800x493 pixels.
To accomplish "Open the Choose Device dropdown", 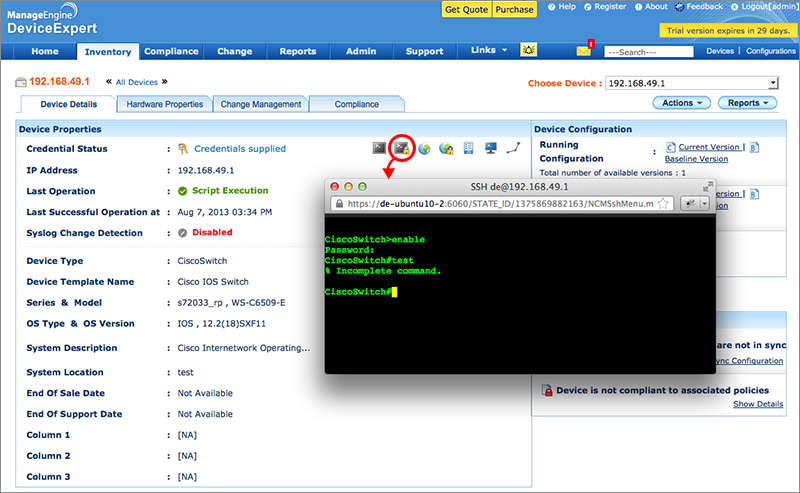I will (691, 83).
